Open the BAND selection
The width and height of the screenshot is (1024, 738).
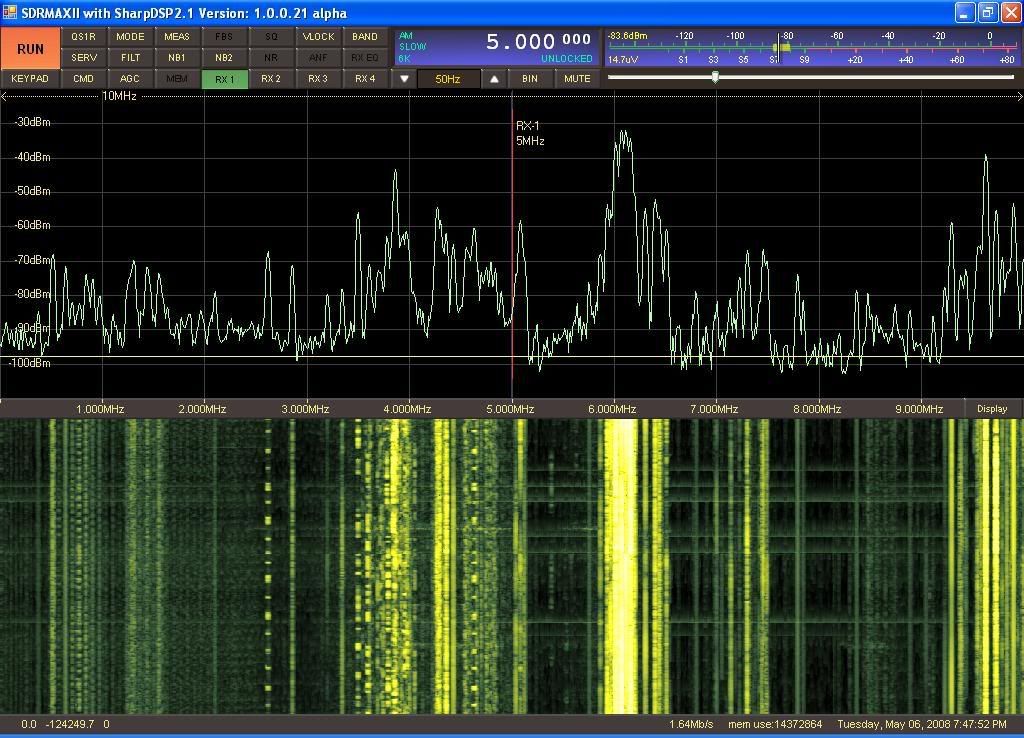click(x=365, y=37)
